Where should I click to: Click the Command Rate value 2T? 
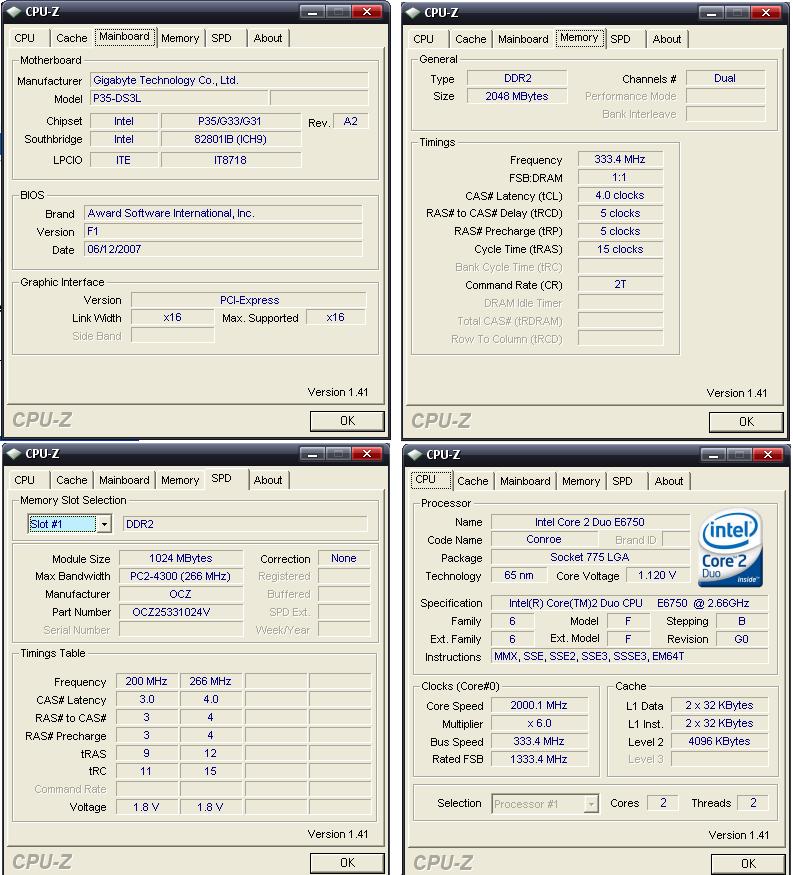coord(620,285)
